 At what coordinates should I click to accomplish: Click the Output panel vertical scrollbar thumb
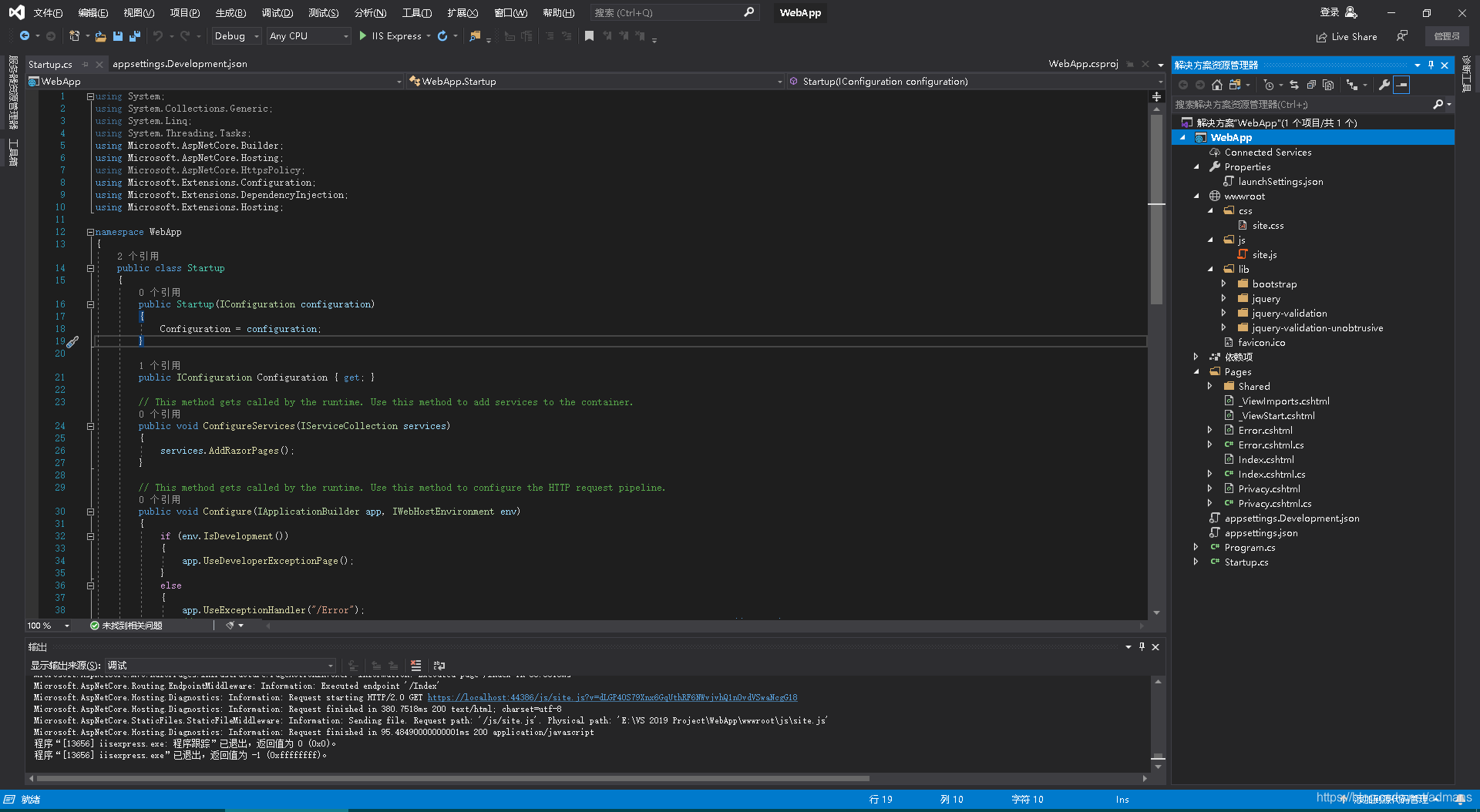click(x=1158, y=757)
